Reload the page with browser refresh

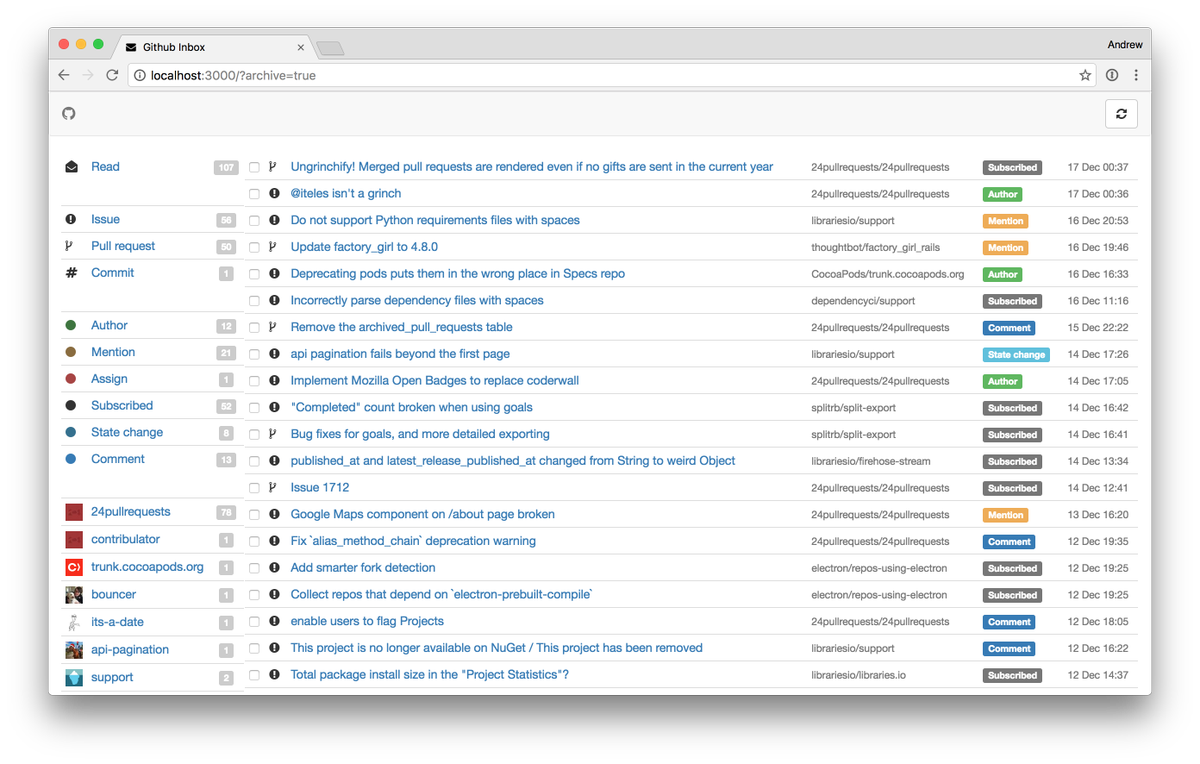click(112, 75)
